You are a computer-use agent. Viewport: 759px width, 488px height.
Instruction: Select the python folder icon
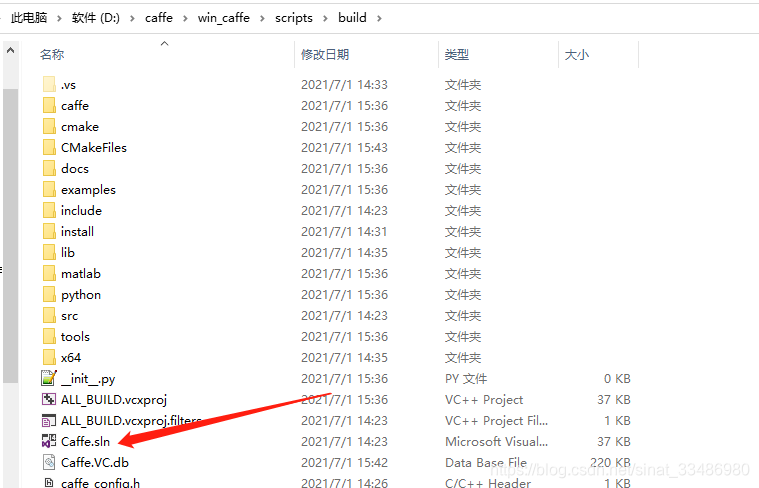tap(49, 294)
